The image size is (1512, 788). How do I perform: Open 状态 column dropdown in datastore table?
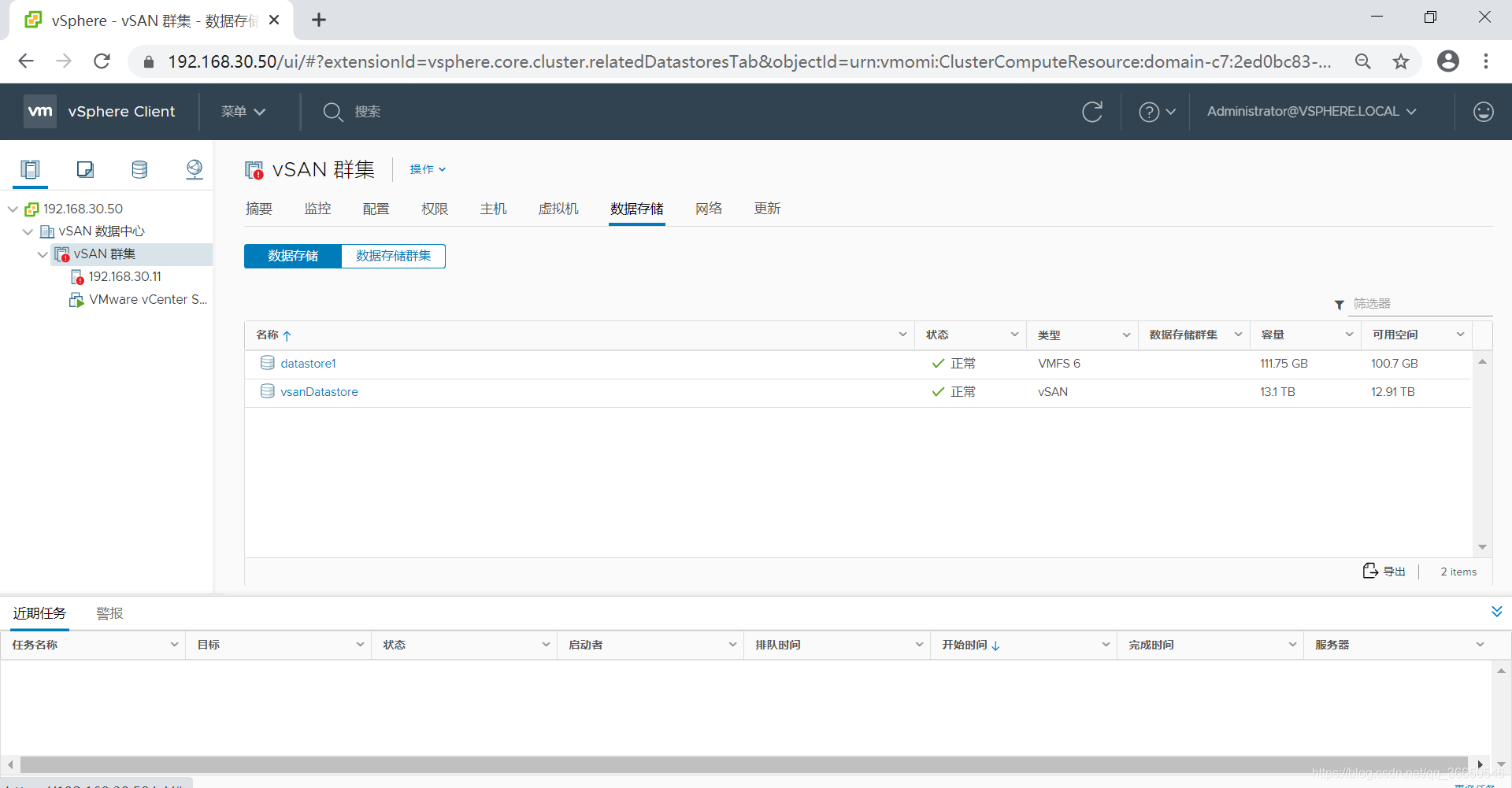tap(1014, 335)
